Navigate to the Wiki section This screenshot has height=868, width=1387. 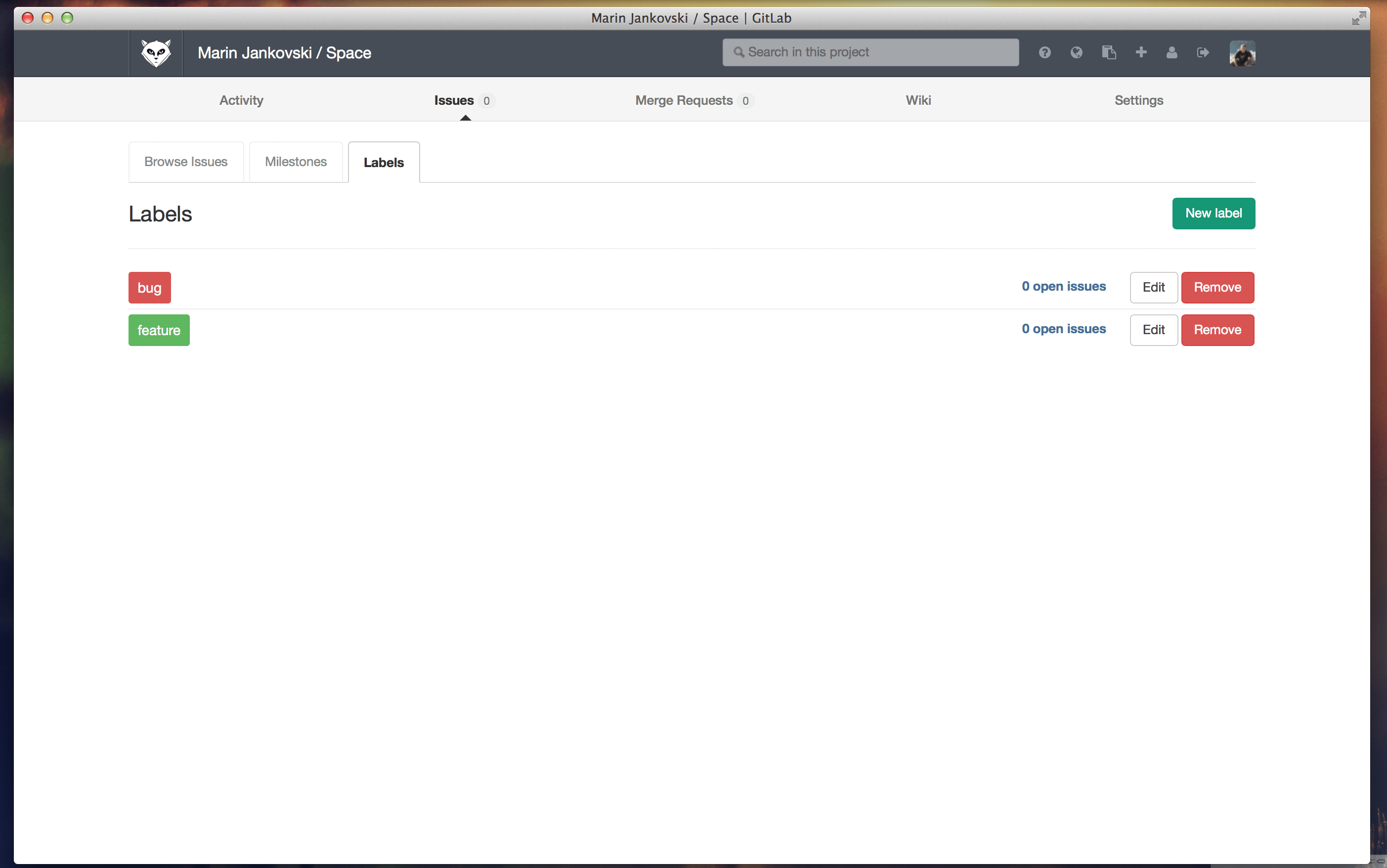917,100
